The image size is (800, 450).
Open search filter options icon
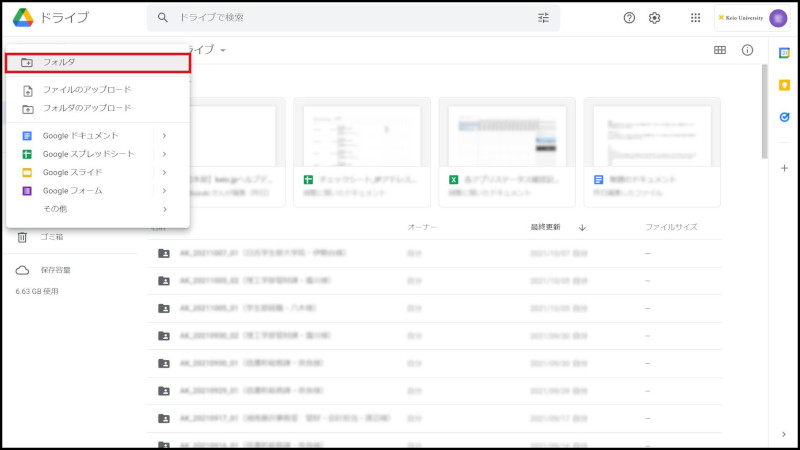(544, 18)
